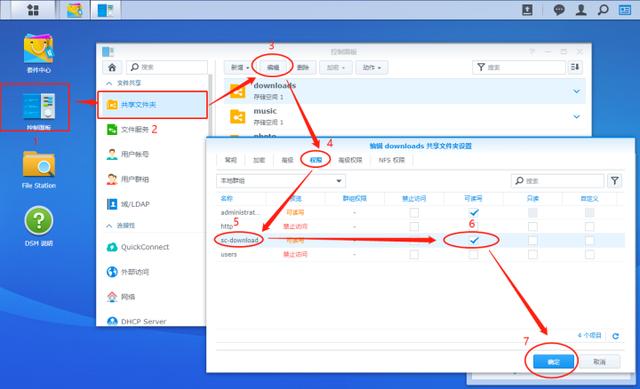Open the notifications chat bubble icon

point(559,9)
